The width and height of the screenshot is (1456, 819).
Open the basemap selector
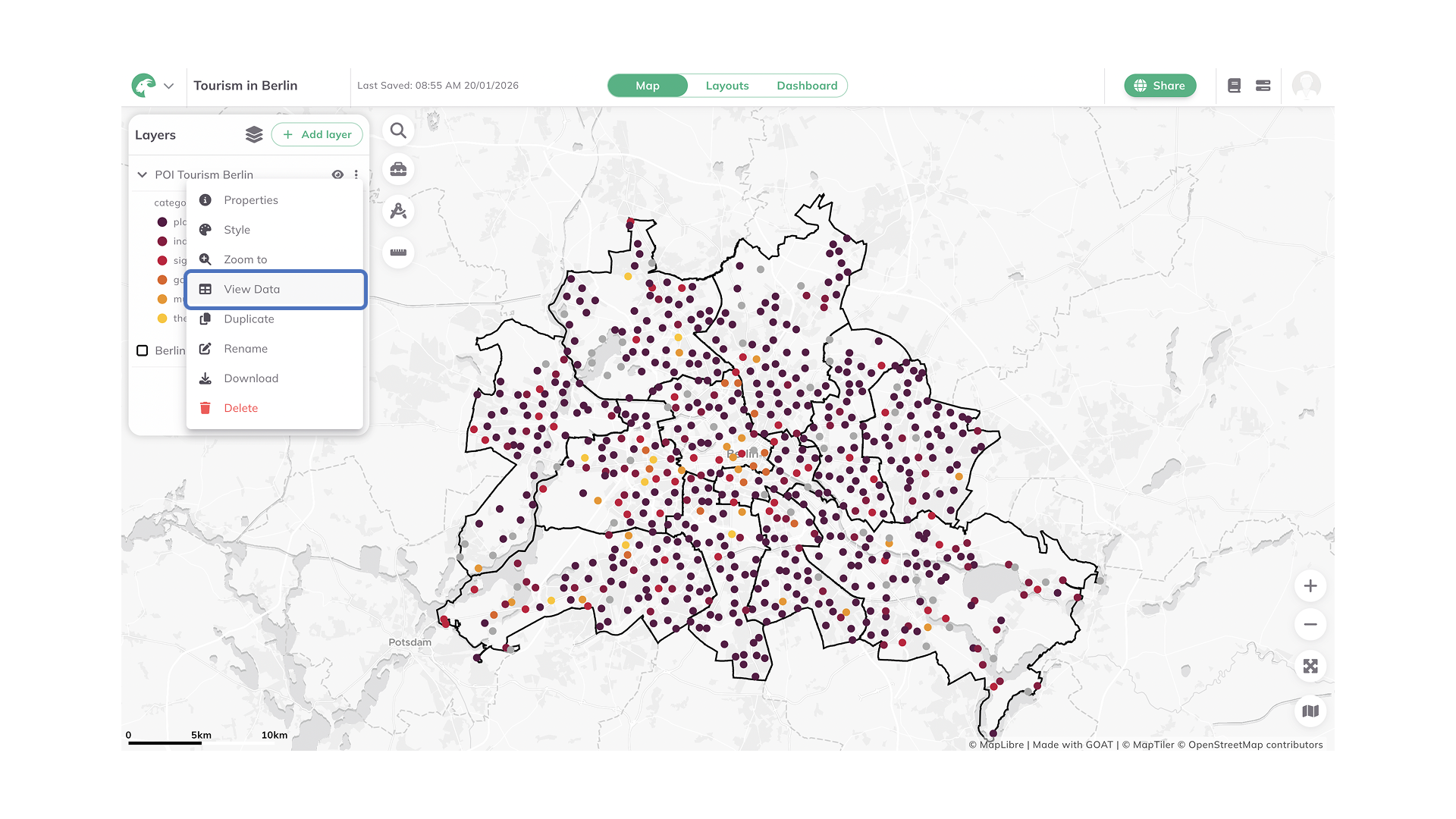click(x=1310, y=711)
